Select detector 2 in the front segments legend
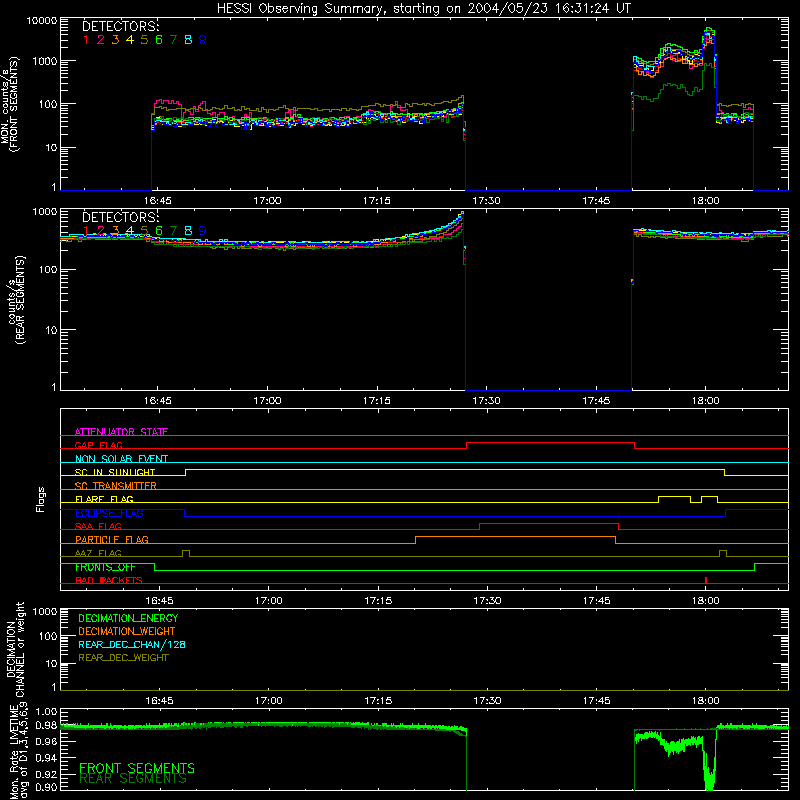Screen dimensions: 800x800 [101, 40]
